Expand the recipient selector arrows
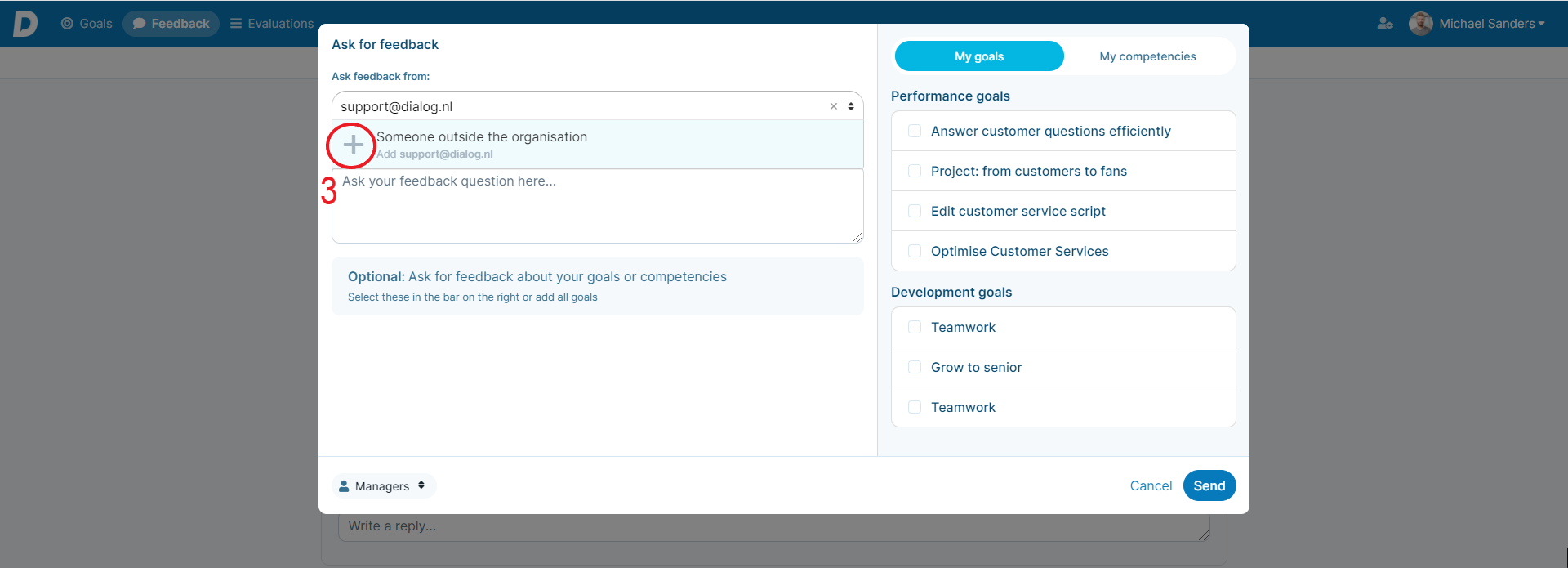This screenshot has height=568, width=1568. 851,106
